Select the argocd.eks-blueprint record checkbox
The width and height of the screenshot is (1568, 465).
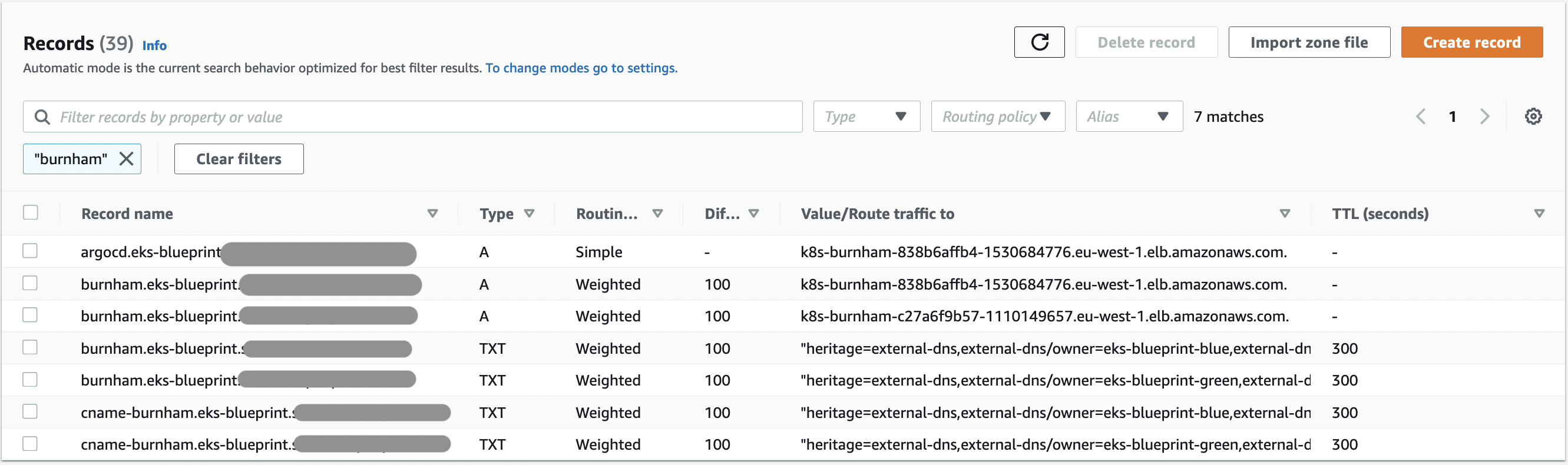click(x=31, y=251)
